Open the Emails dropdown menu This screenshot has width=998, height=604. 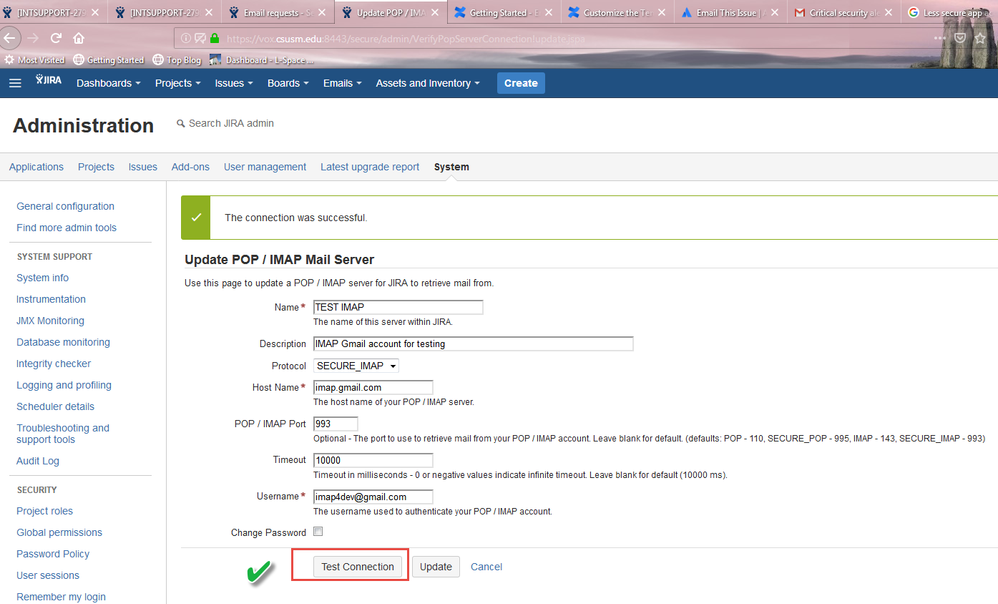point(342,83)
